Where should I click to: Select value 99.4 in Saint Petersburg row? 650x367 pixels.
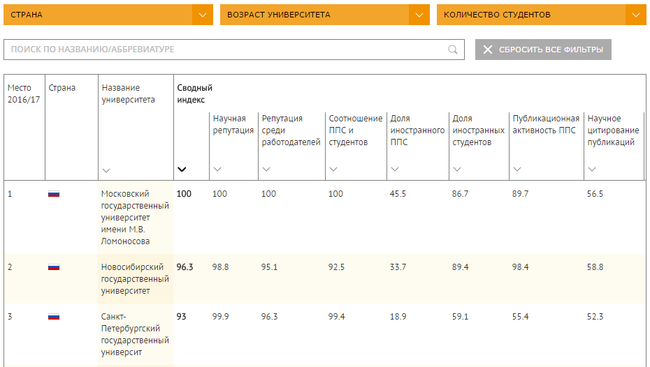337,317
